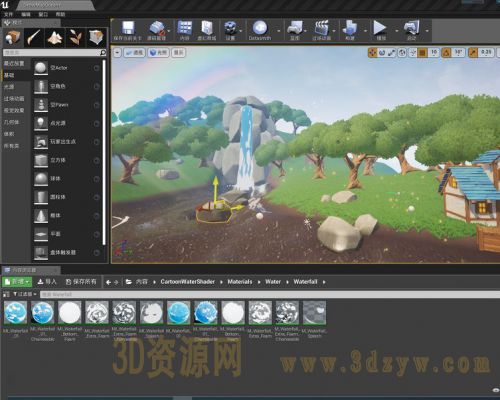Toggle world/local coordinate system globe
The width and height of the screenshot is (500, 400).
pyautogui.click(x=402, y=53)
